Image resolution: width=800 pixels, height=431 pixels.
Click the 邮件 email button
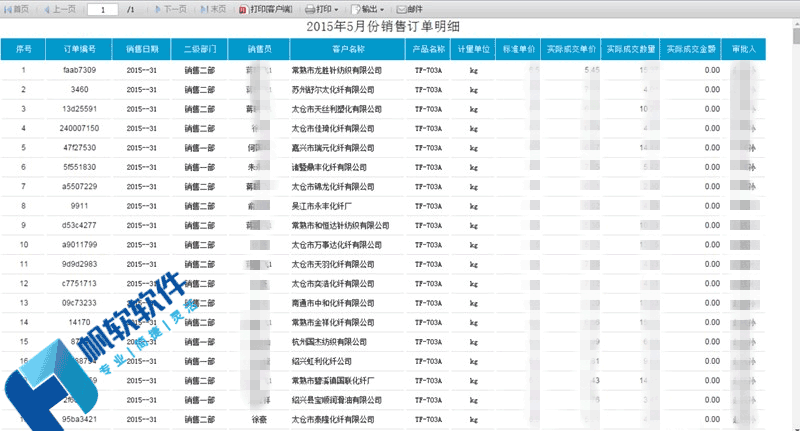point(410,9)
